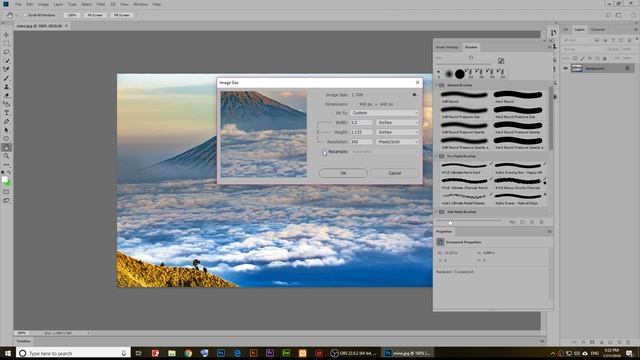Switch to the Brush Settings tab
This screenshot has width=640, height=360.
tap(447, 47)
